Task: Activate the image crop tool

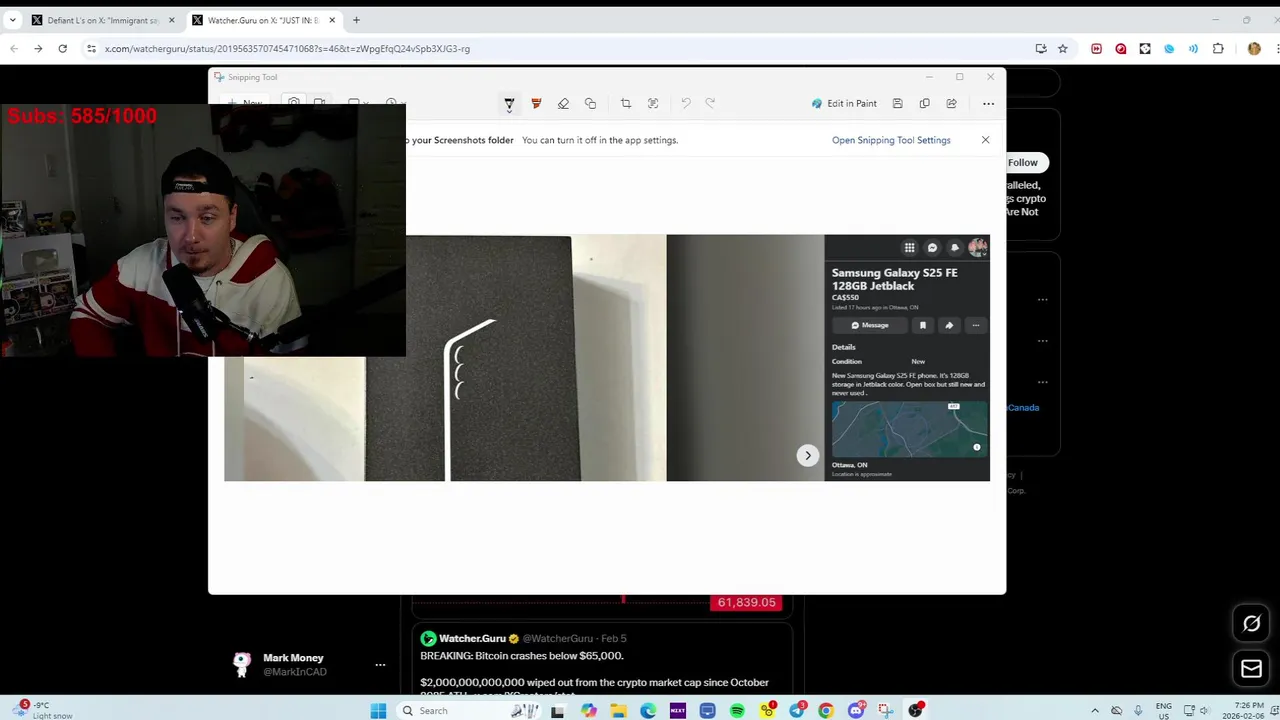Action: [626, 103]
